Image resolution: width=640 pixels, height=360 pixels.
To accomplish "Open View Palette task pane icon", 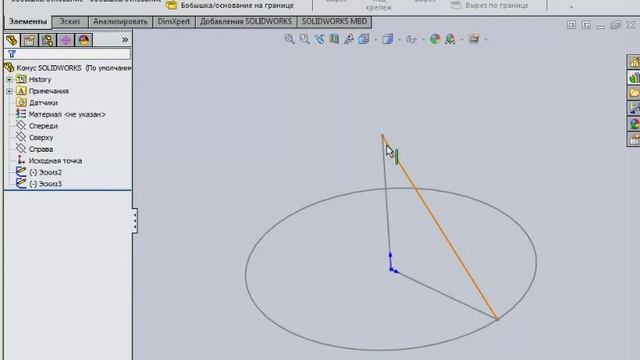I will (x=634, y=109).
